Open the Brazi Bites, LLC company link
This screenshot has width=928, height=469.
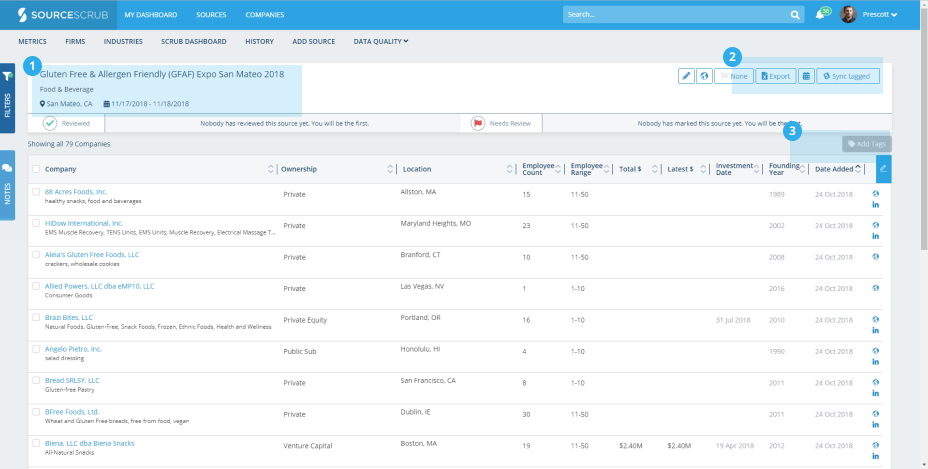[69, 317]
